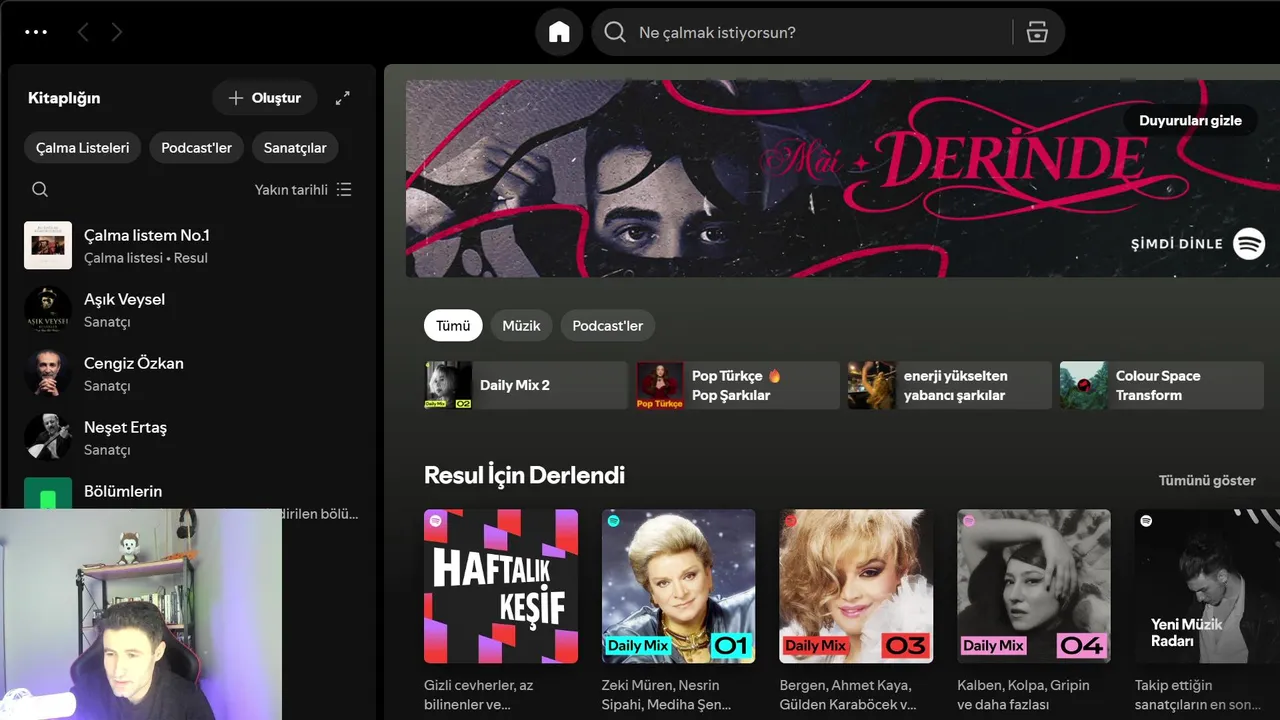This screenshot has height=720, width=1280.
Task: Open list view options icon in library
Action: (x=344, y=189)
